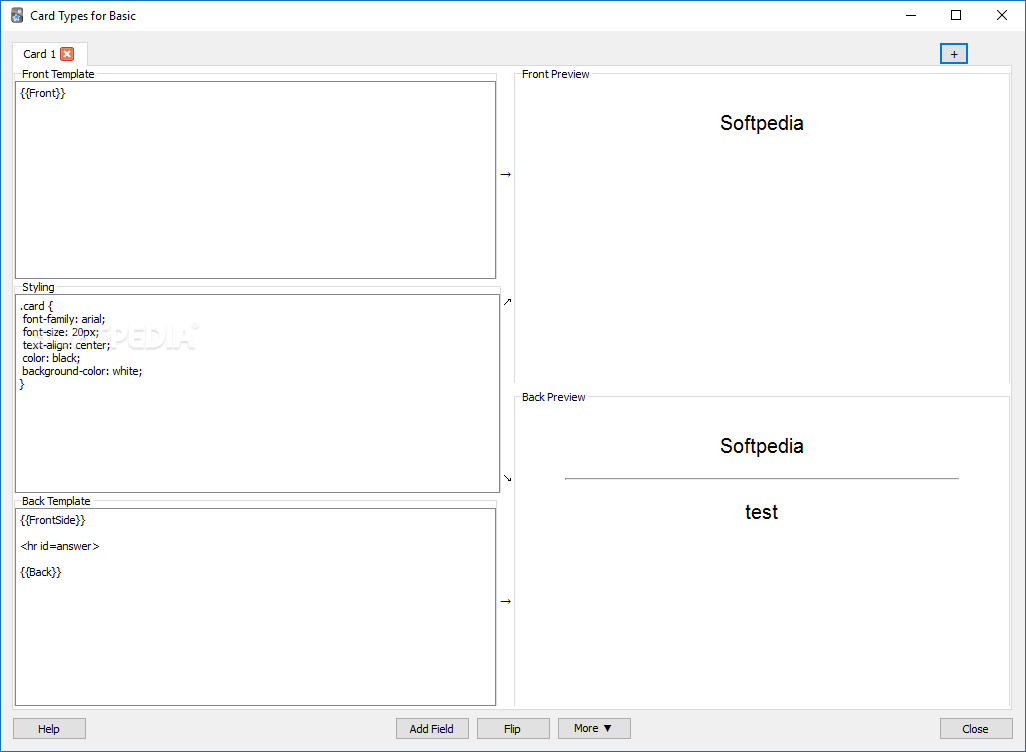
Task: Click the 'text-align: center;' line
Action: coord(66,345)
